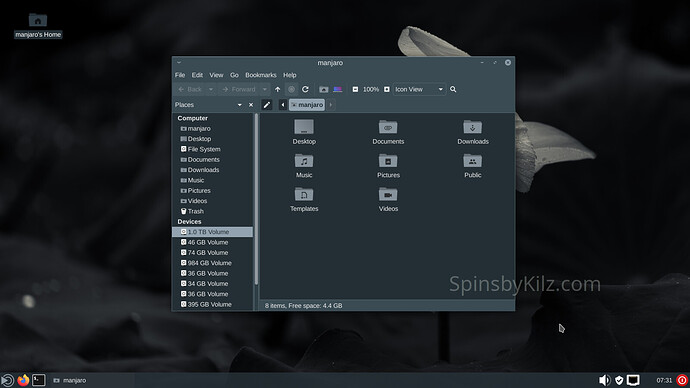690x388 pixels.
Task: Open the Icon View mode dropdown
Action: click(418, 89)
